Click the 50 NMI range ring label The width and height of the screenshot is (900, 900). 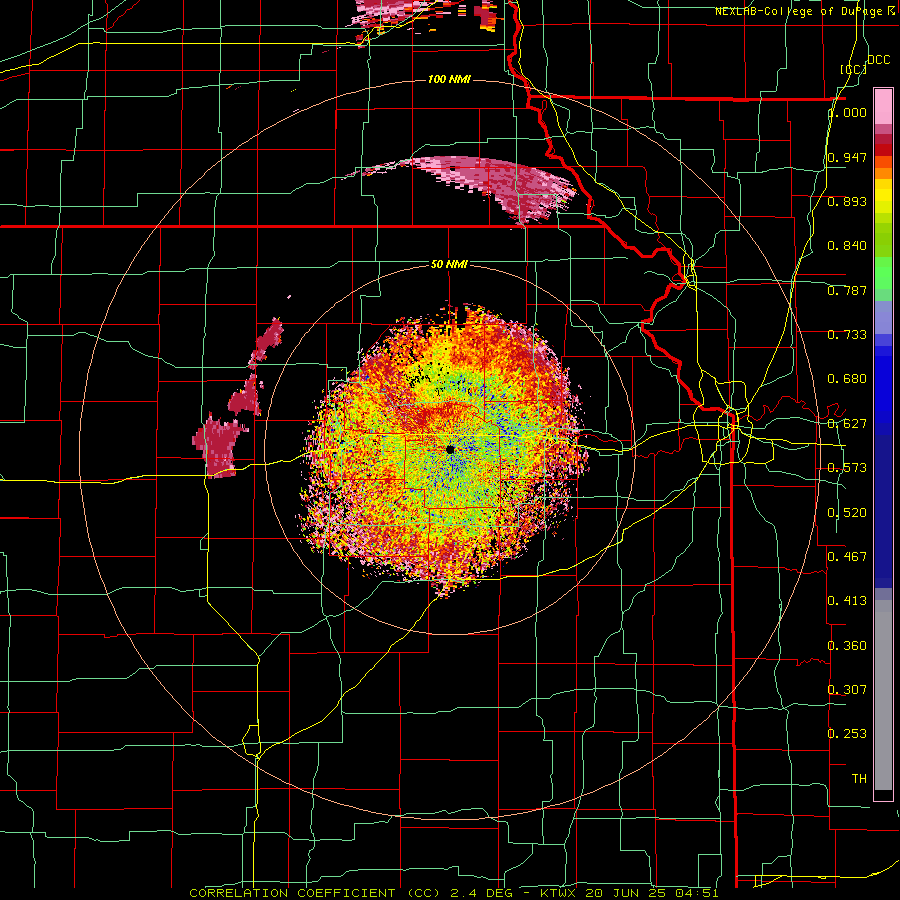point(449,264)
